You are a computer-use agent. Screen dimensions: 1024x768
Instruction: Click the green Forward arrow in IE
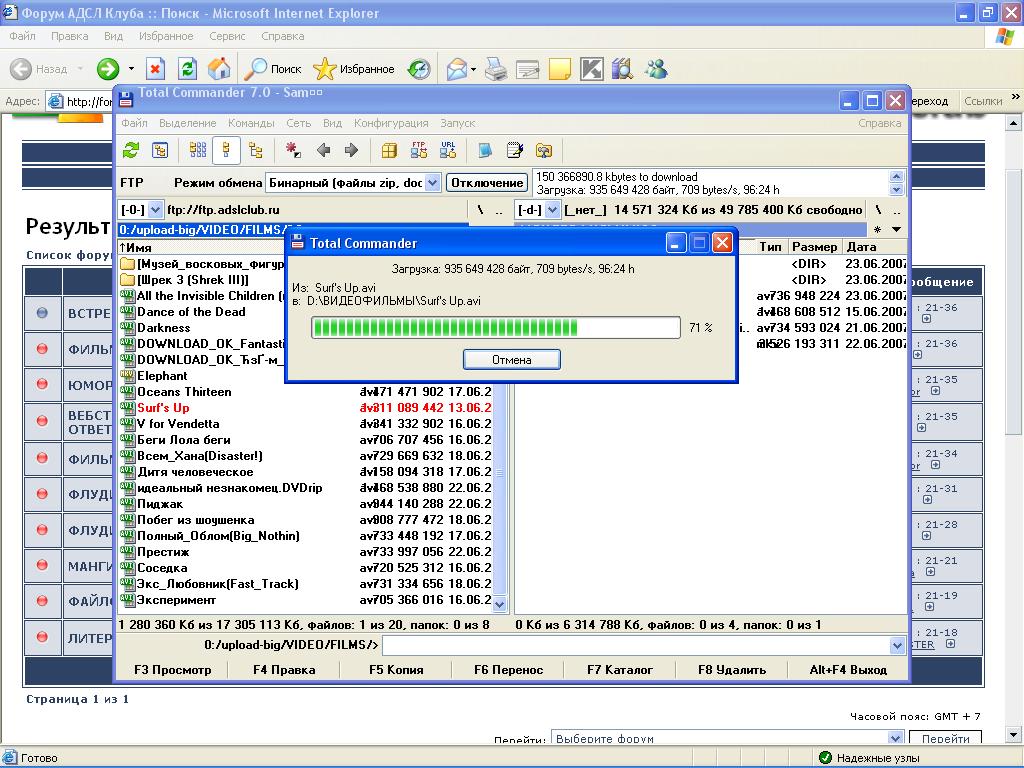(x=108, y=69)
